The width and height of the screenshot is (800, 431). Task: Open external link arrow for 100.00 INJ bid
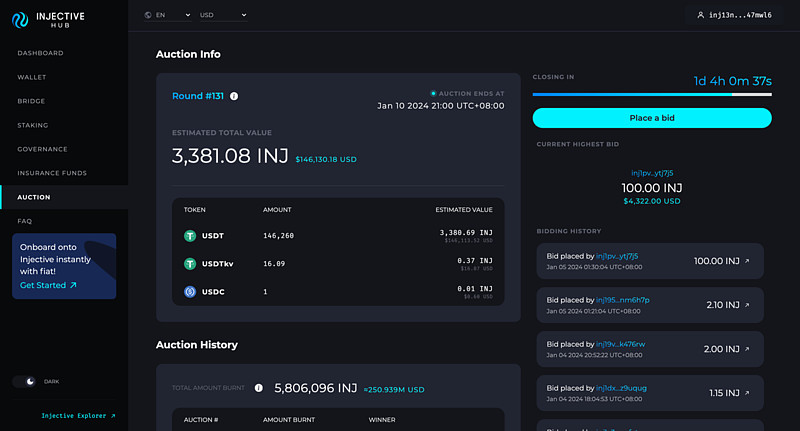(746, 261)
